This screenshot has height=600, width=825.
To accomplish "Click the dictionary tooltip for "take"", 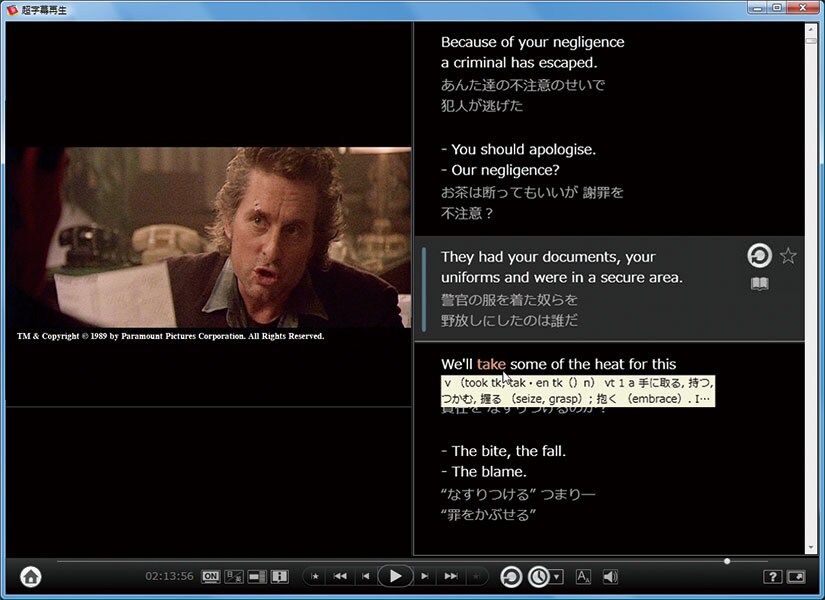I will click(578, 391).
